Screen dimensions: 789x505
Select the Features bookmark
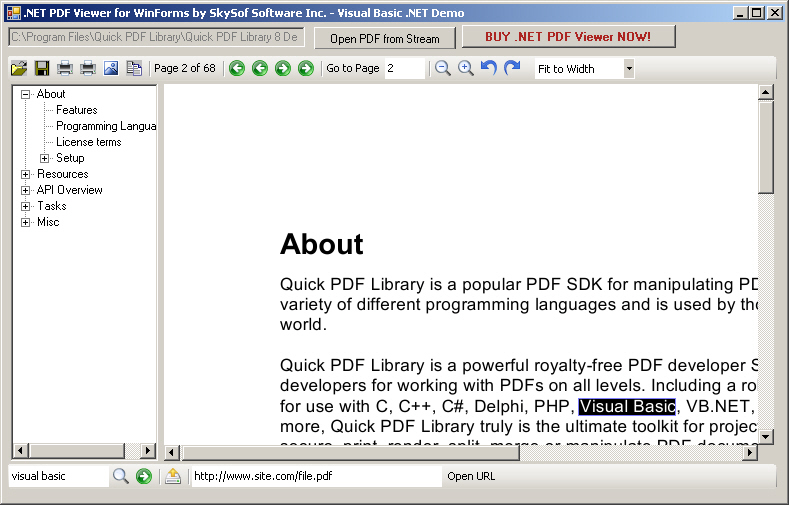(x=76, y=110)
